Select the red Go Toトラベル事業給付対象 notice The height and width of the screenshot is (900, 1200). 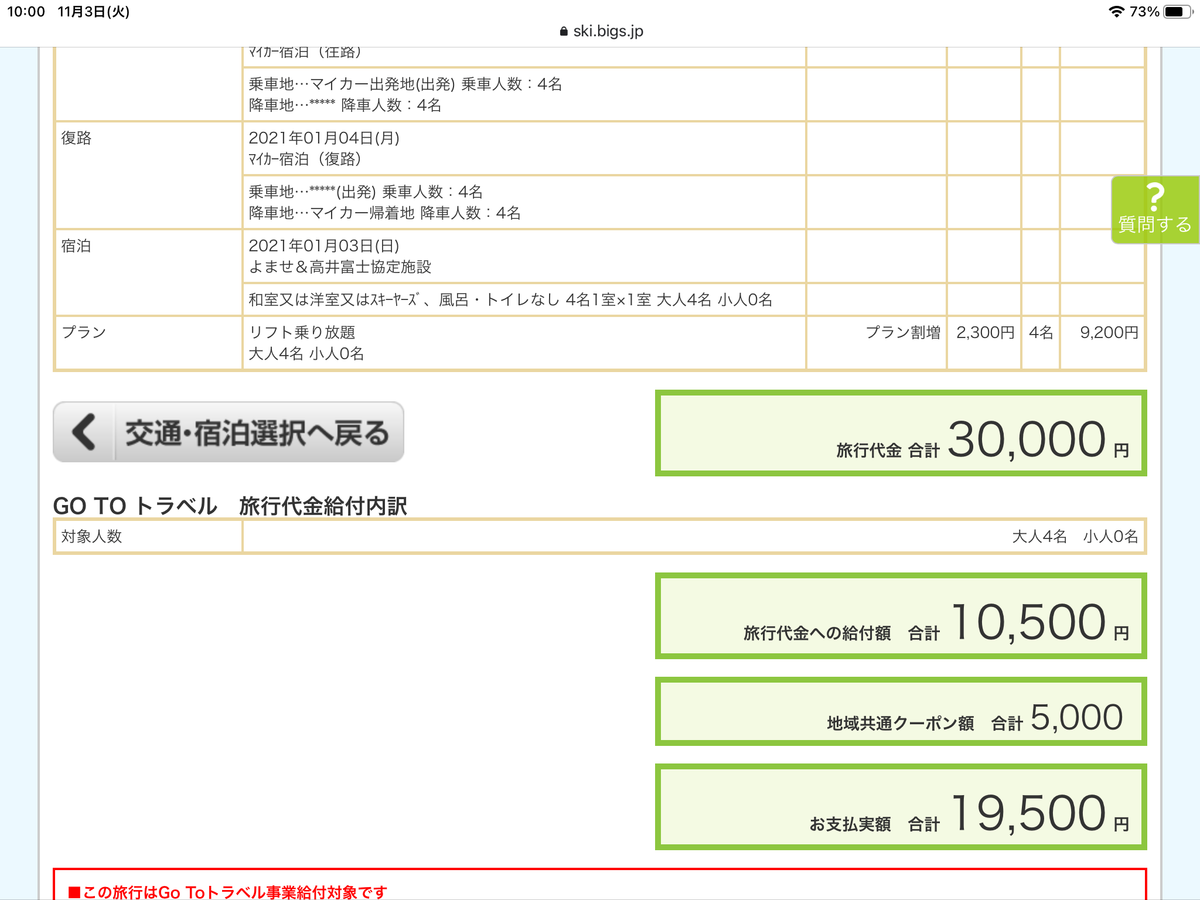(227, 892)
